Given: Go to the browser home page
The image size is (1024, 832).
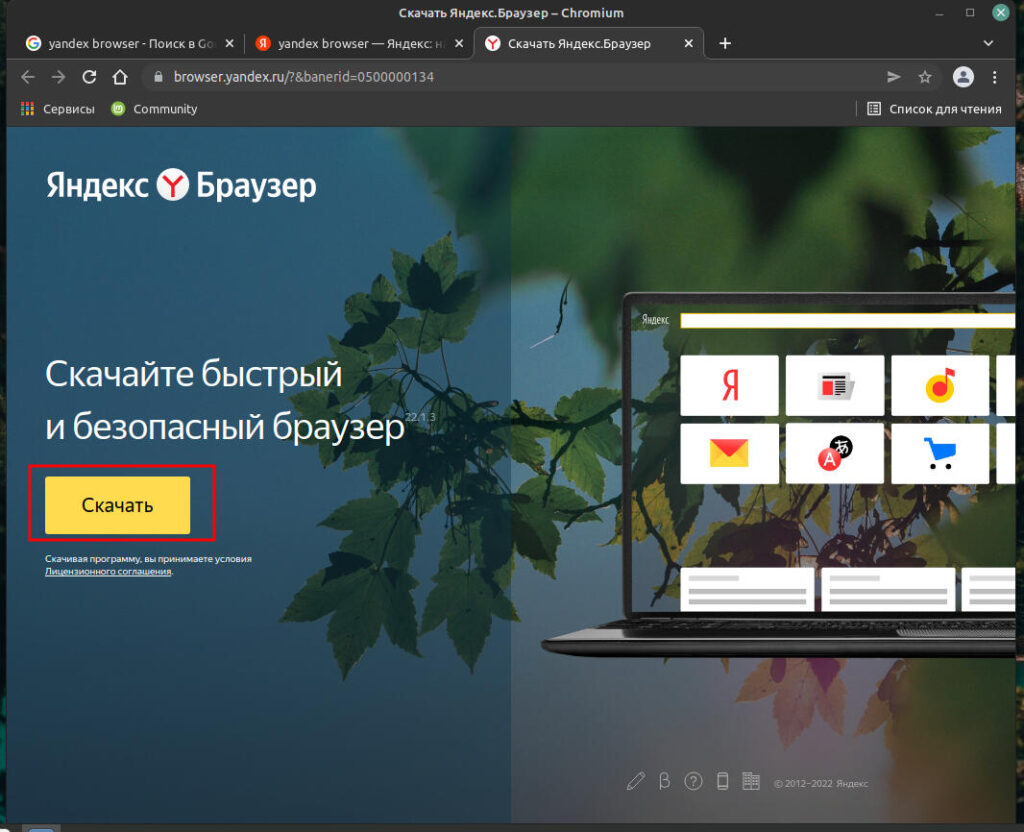Looking at the screenshot, I should pos(120,77).
